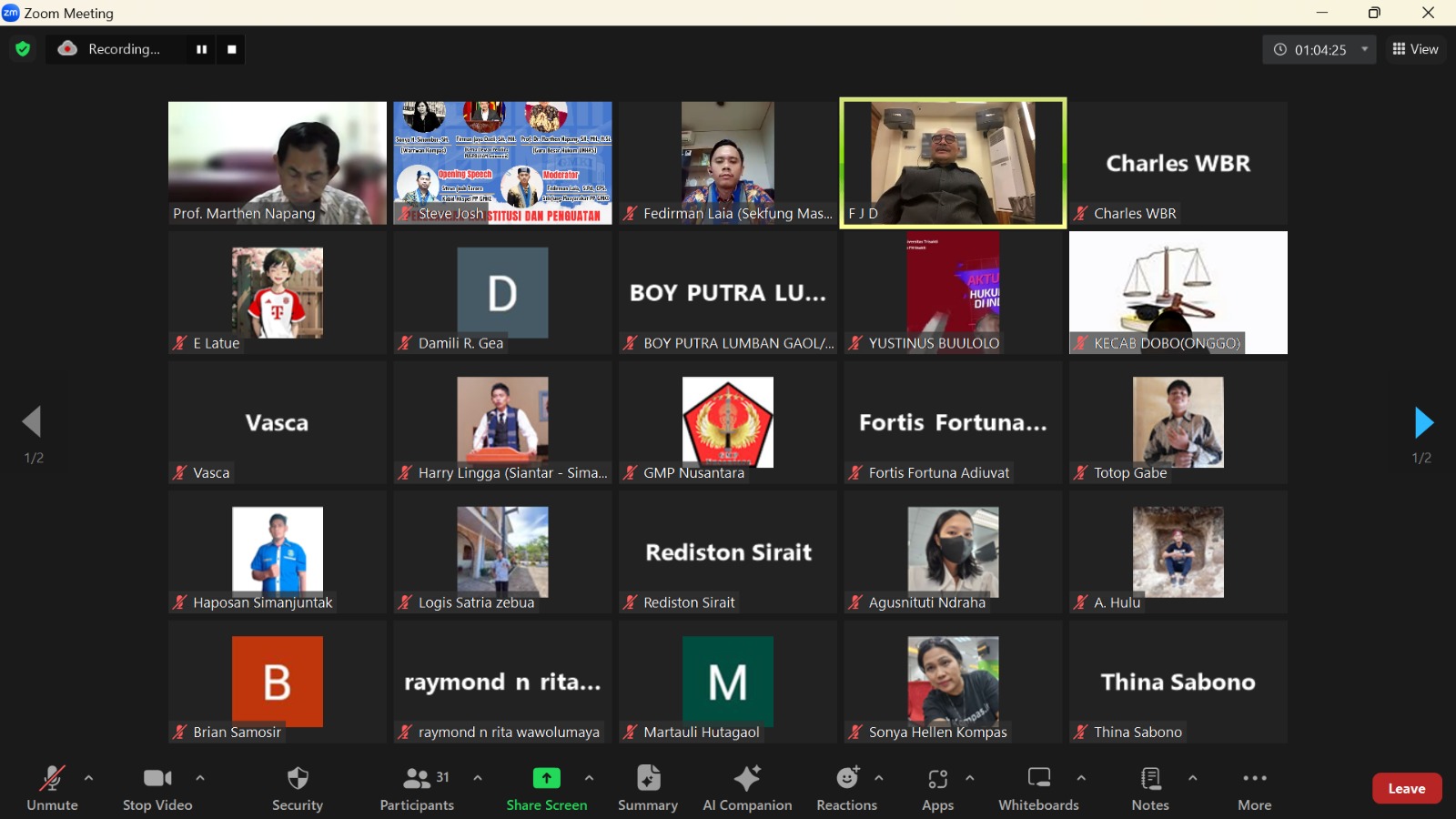Leave the meeting
The image size is (1456, 819).
tap(1406, 788)
